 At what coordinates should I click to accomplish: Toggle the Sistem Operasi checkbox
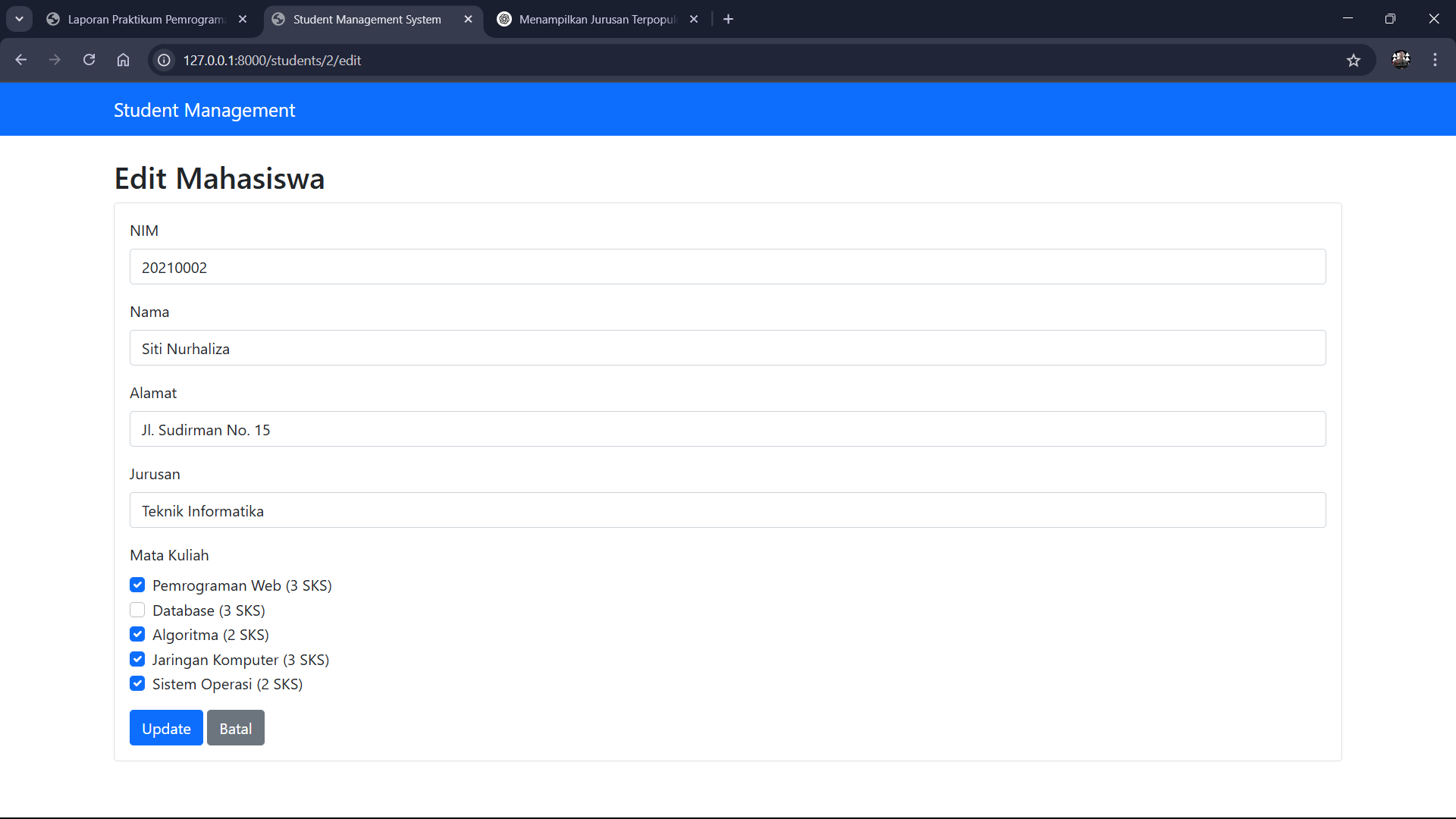tap(137, 683)
